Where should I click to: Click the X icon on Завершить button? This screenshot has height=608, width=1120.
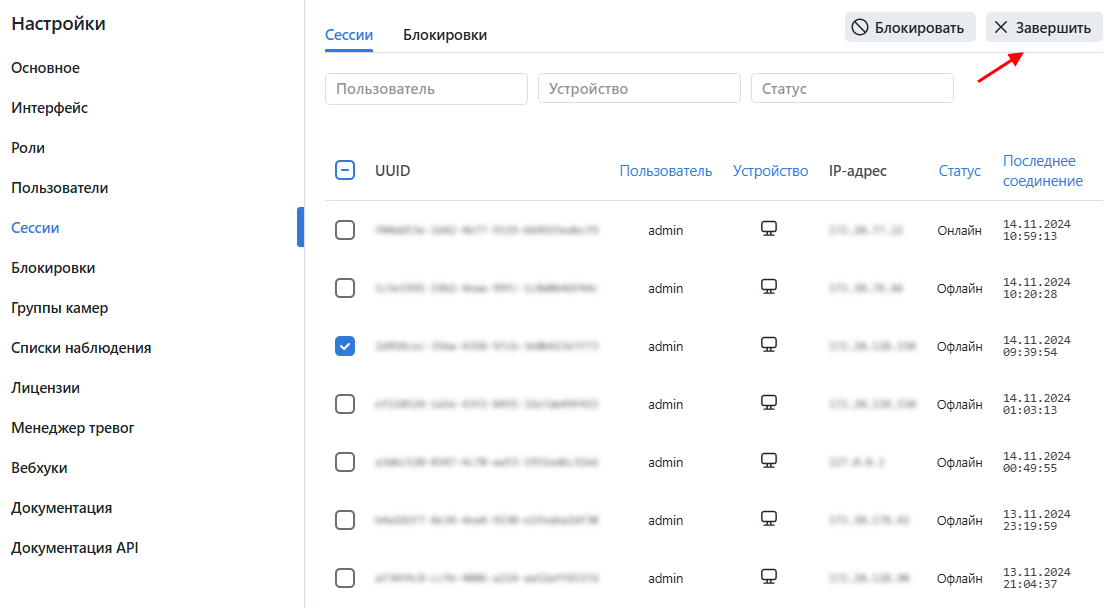1001,28
